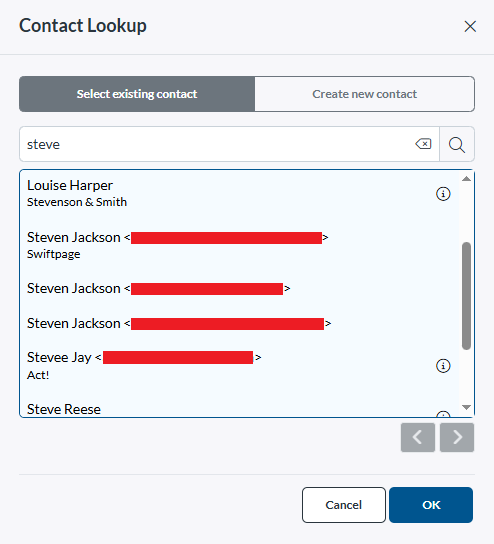Select Steven Jackson from Swiftpage
Image resolution: width=494 pixels, height=544 pixels.
click(x=239, y=245)
